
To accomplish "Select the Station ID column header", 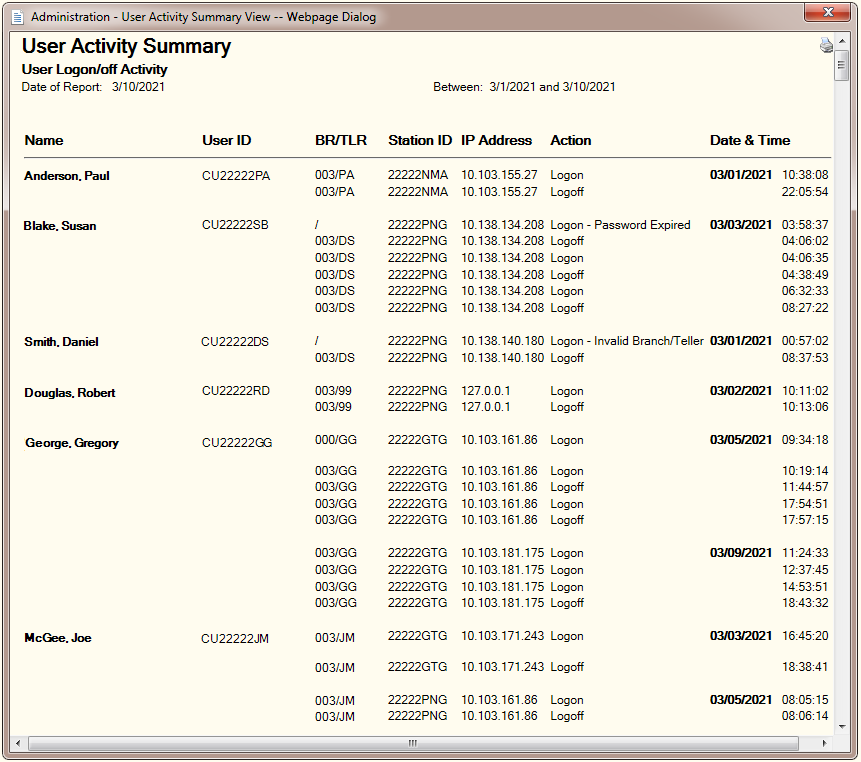I will pyautogui.click(x=420, y=141).
